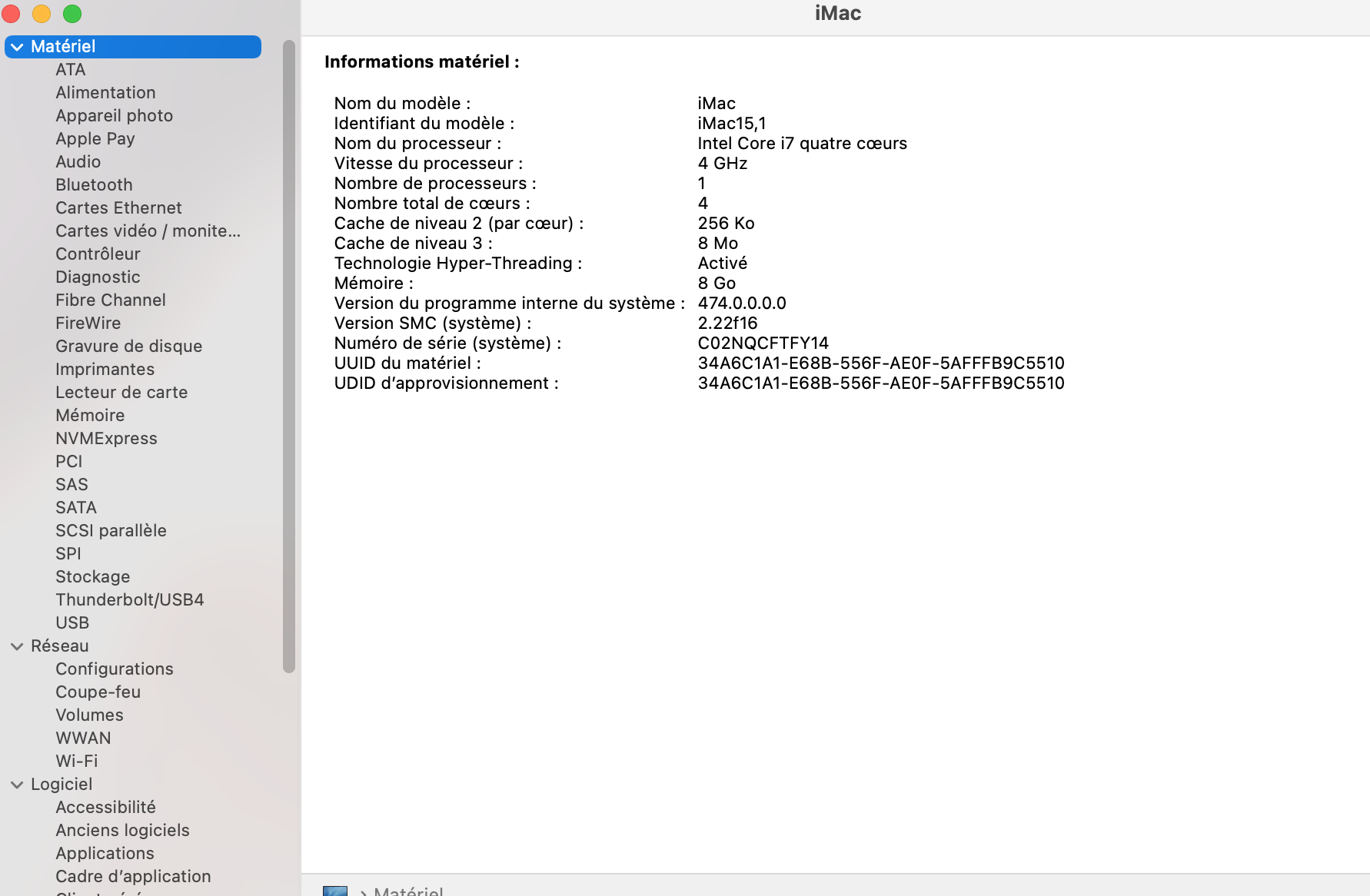Collapse the Matériel section chevron
This screenshot has height=896, width=1370.
tap(17, 47)
